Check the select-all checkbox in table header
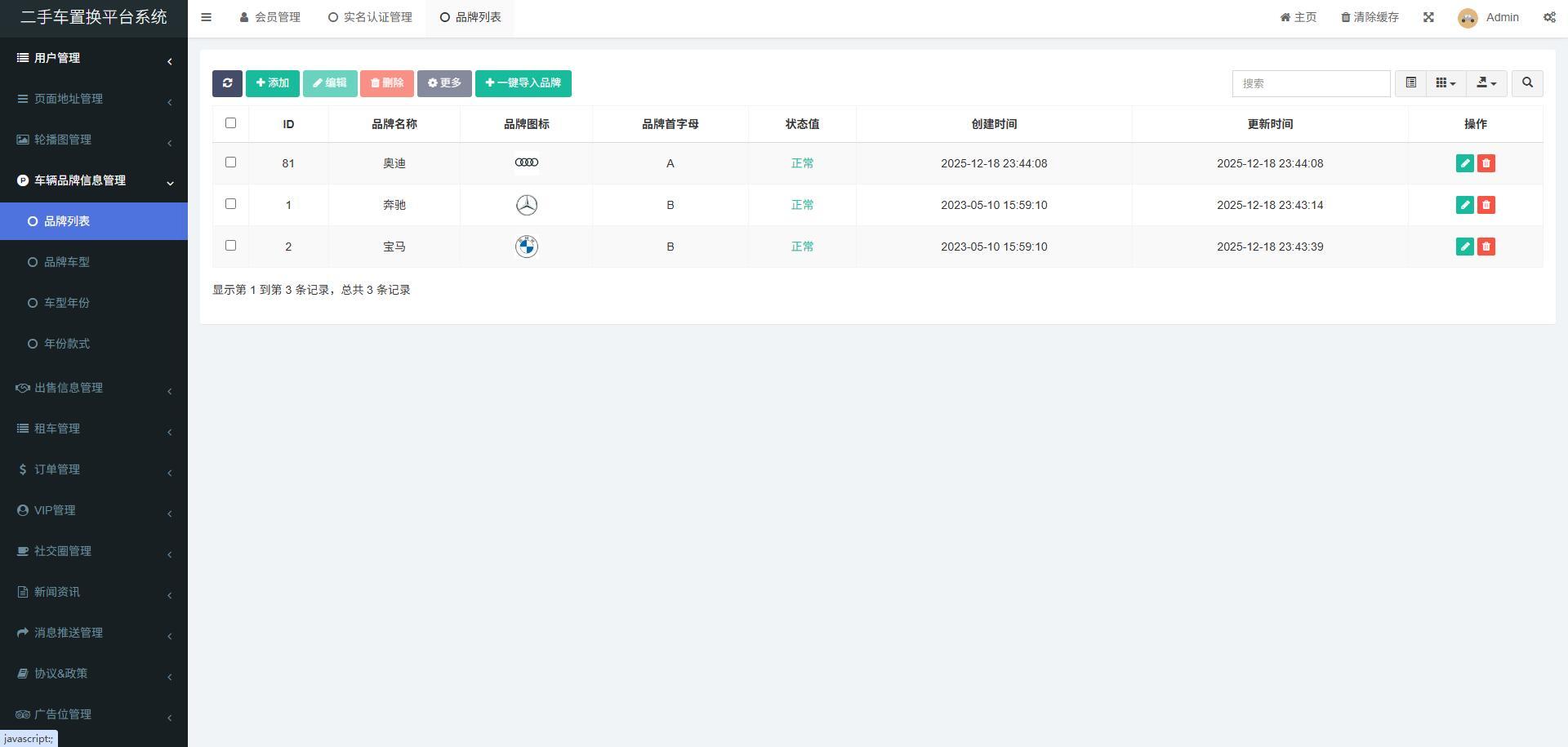Screen dimensions: 1568x747 point(230,123)
